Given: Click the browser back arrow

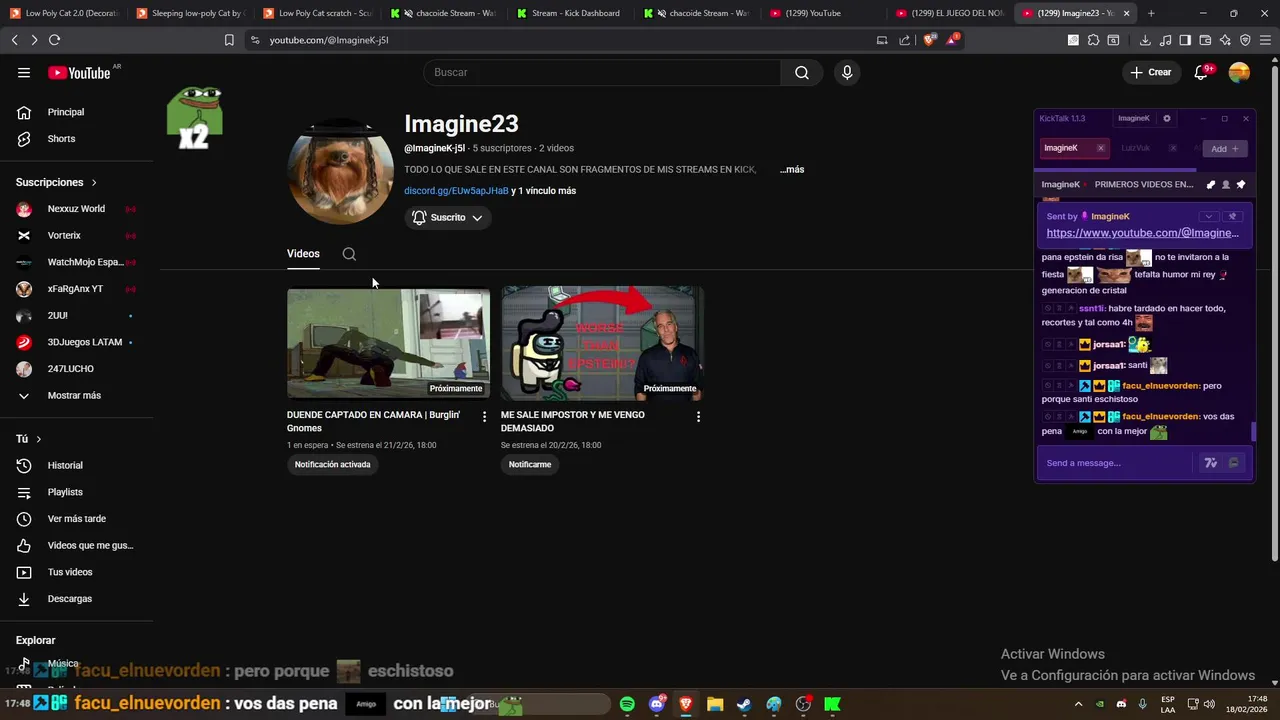Looking at the screenshot, I should pos(14,40).
